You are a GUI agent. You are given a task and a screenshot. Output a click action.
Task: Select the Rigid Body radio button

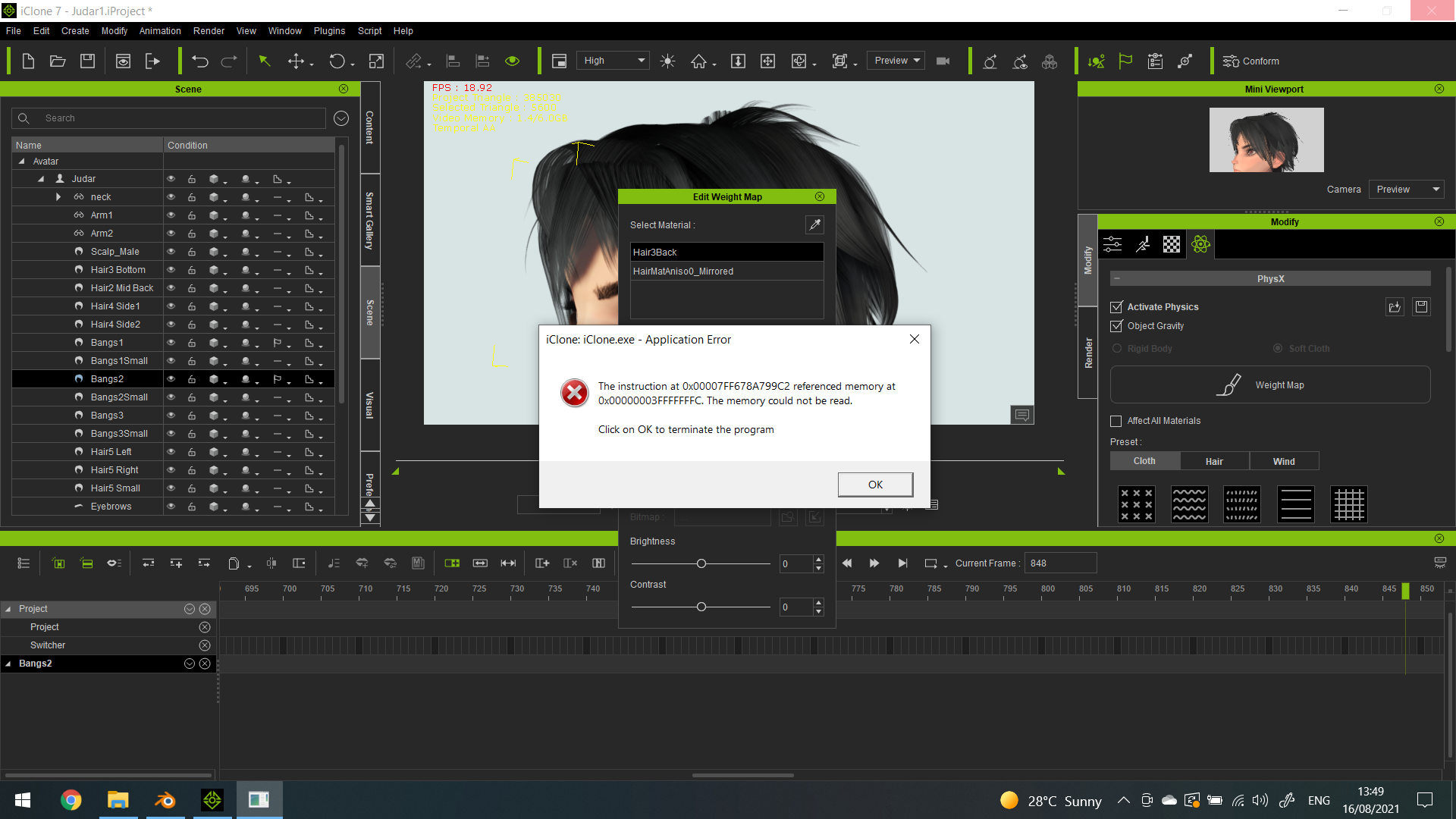(x=1117, y=349)
